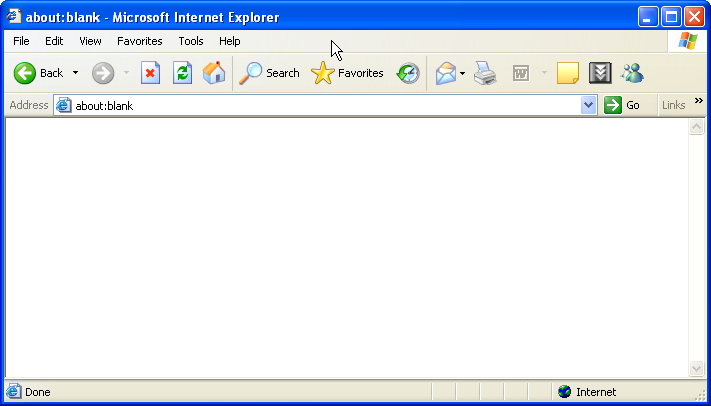Open the Search pane
Viewport: 711px width, 406px height.
269,73
